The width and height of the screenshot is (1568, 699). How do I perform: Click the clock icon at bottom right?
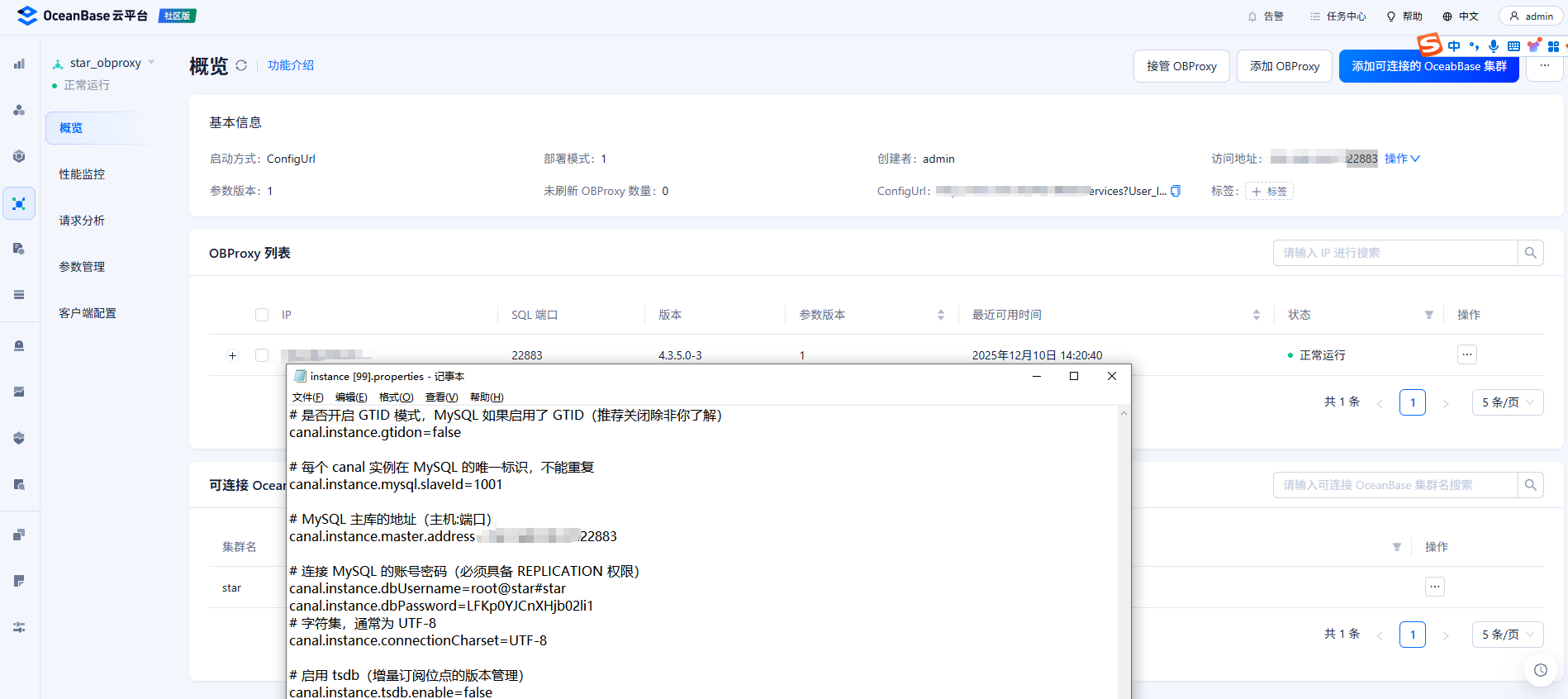[x=1540, y=670]
